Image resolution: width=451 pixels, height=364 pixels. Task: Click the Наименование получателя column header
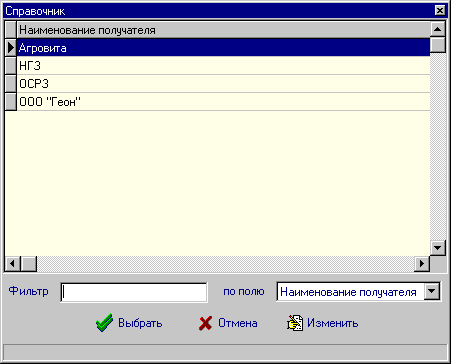(223, 30)
